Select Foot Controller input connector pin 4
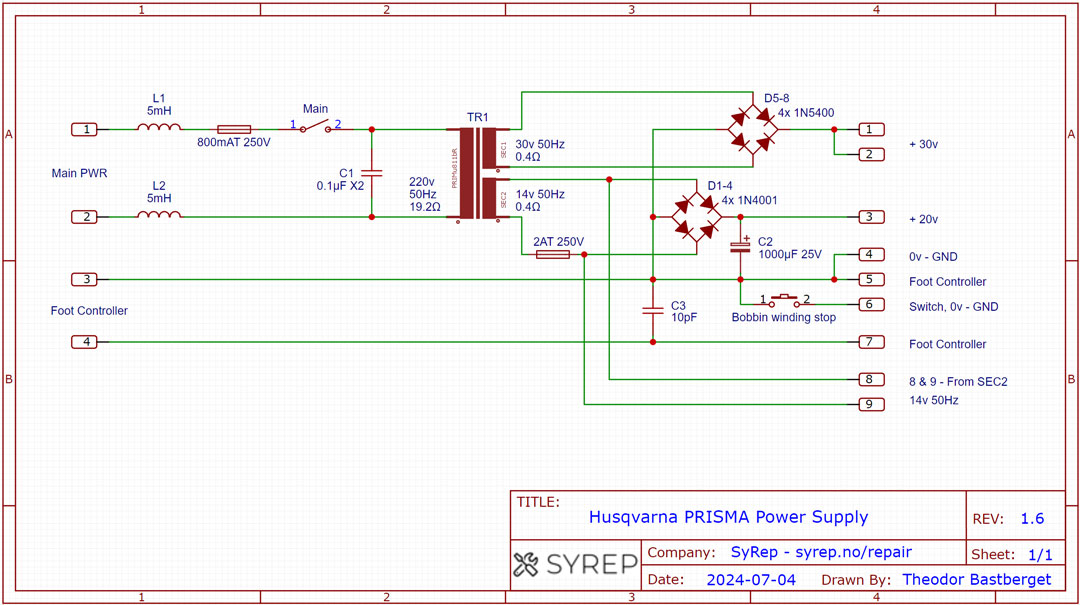The image size is (1080, 605). [x=85, y=342]
